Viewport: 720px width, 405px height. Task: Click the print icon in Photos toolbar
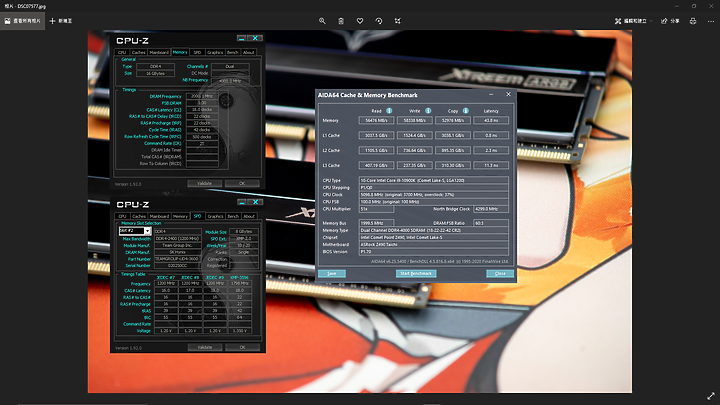693,21
